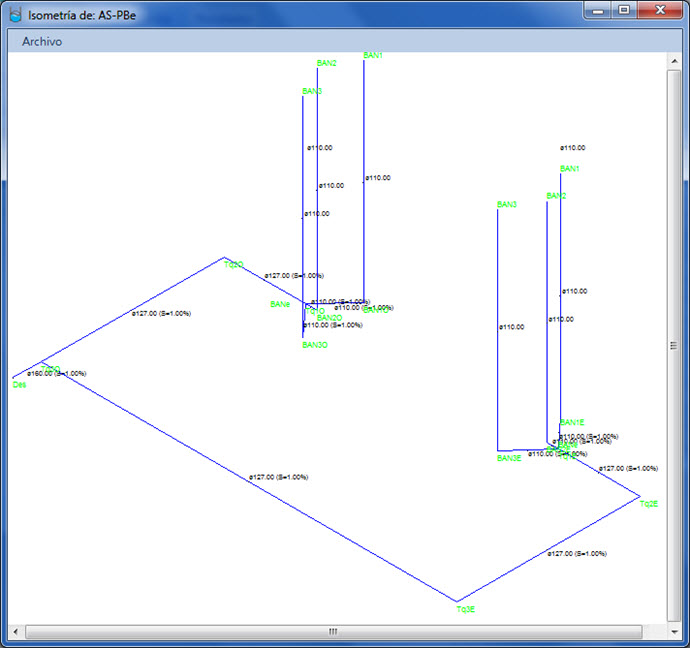Maximize the Isometría window
690x648 pixels.
pyautogui.click(x=624, y=10)
